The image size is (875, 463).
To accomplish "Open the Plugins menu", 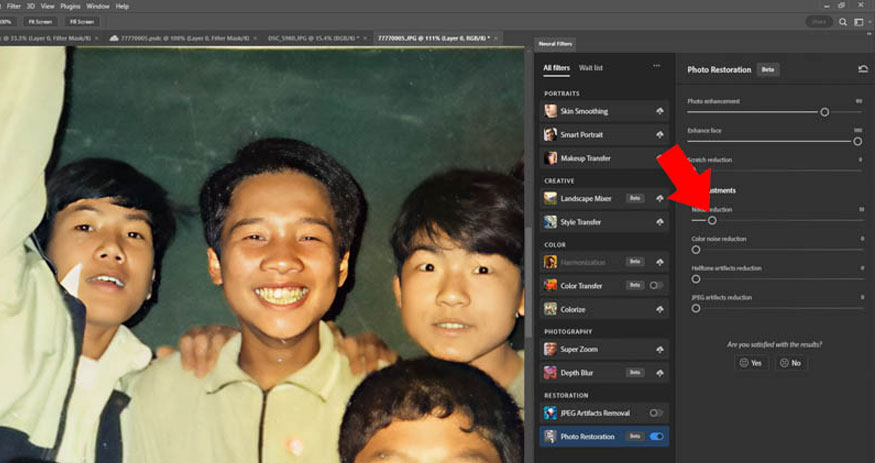I will point(70,6).
